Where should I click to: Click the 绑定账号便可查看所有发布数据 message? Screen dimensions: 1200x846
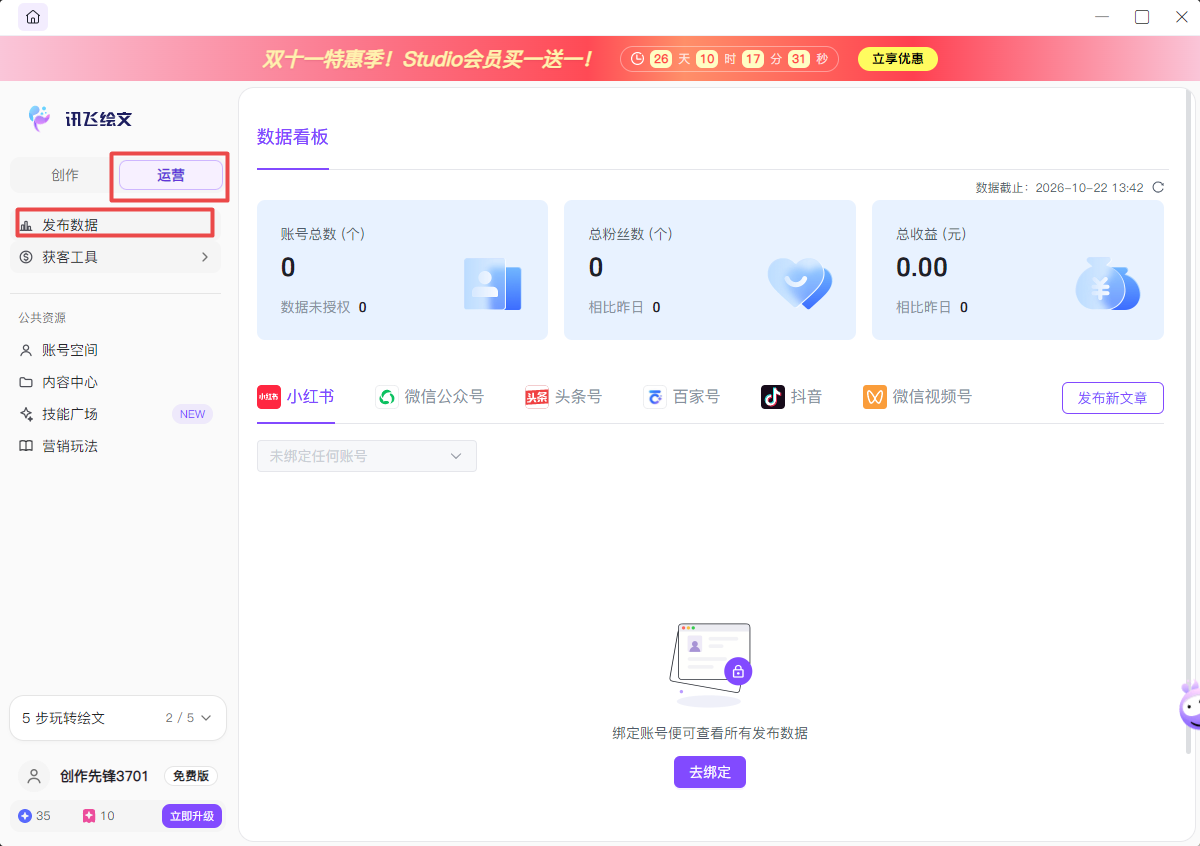[710, 733]
